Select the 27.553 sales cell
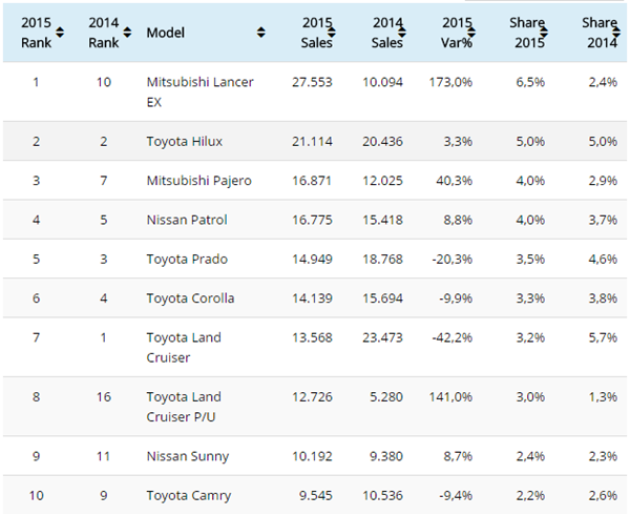The image size is (630, 515). [312, 82]
